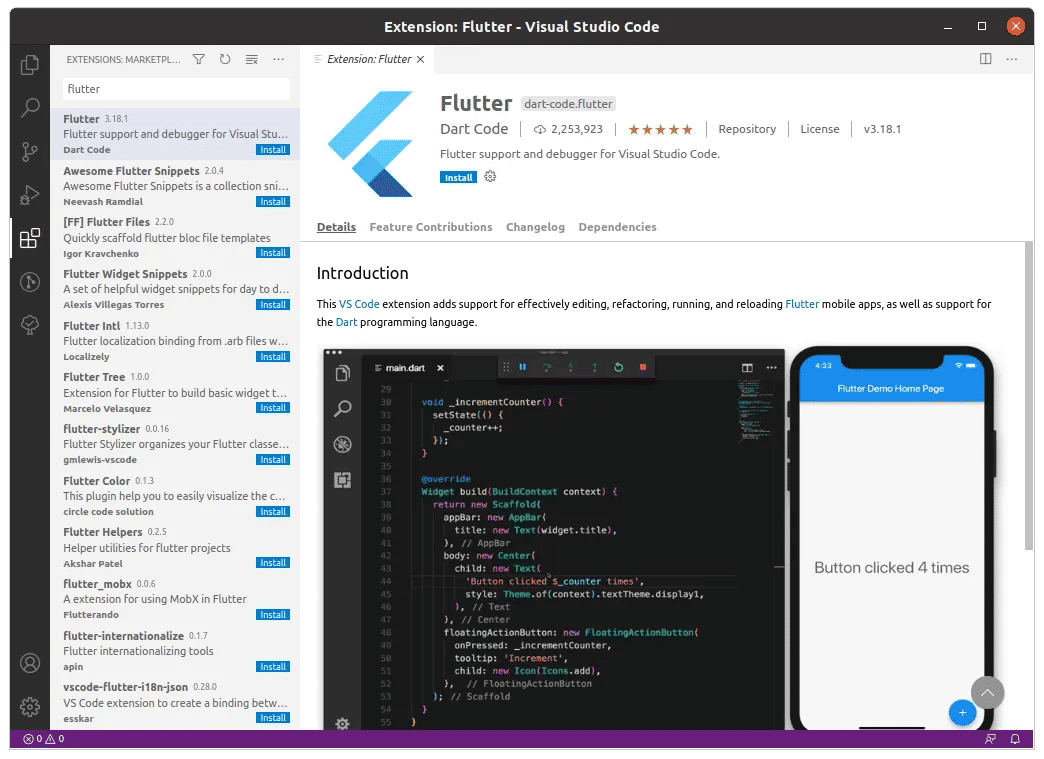Click the Flutter extension logo
1044x759 pixels.
(x=370, y=144)
